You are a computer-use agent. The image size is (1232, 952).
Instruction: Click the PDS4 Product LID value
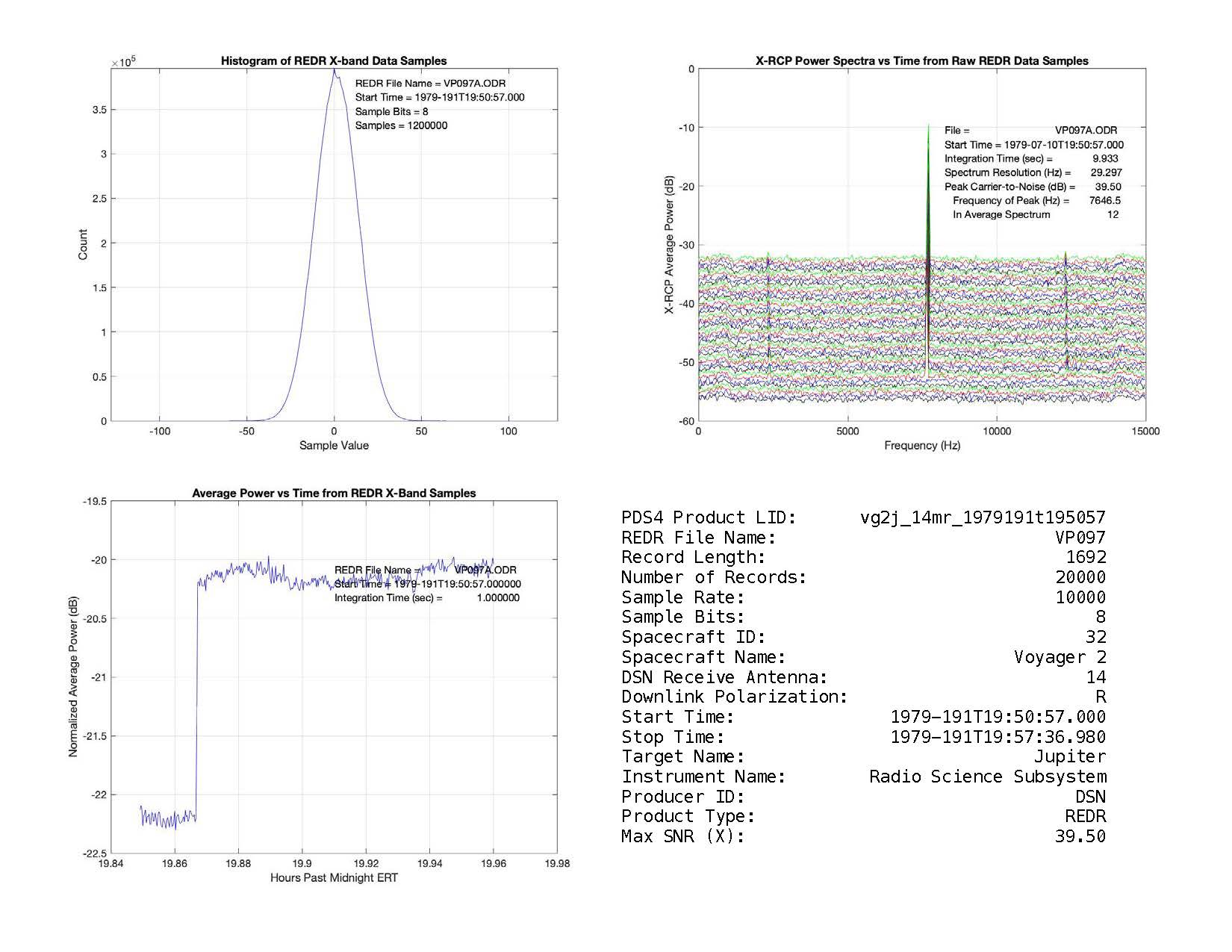point(983,517)
